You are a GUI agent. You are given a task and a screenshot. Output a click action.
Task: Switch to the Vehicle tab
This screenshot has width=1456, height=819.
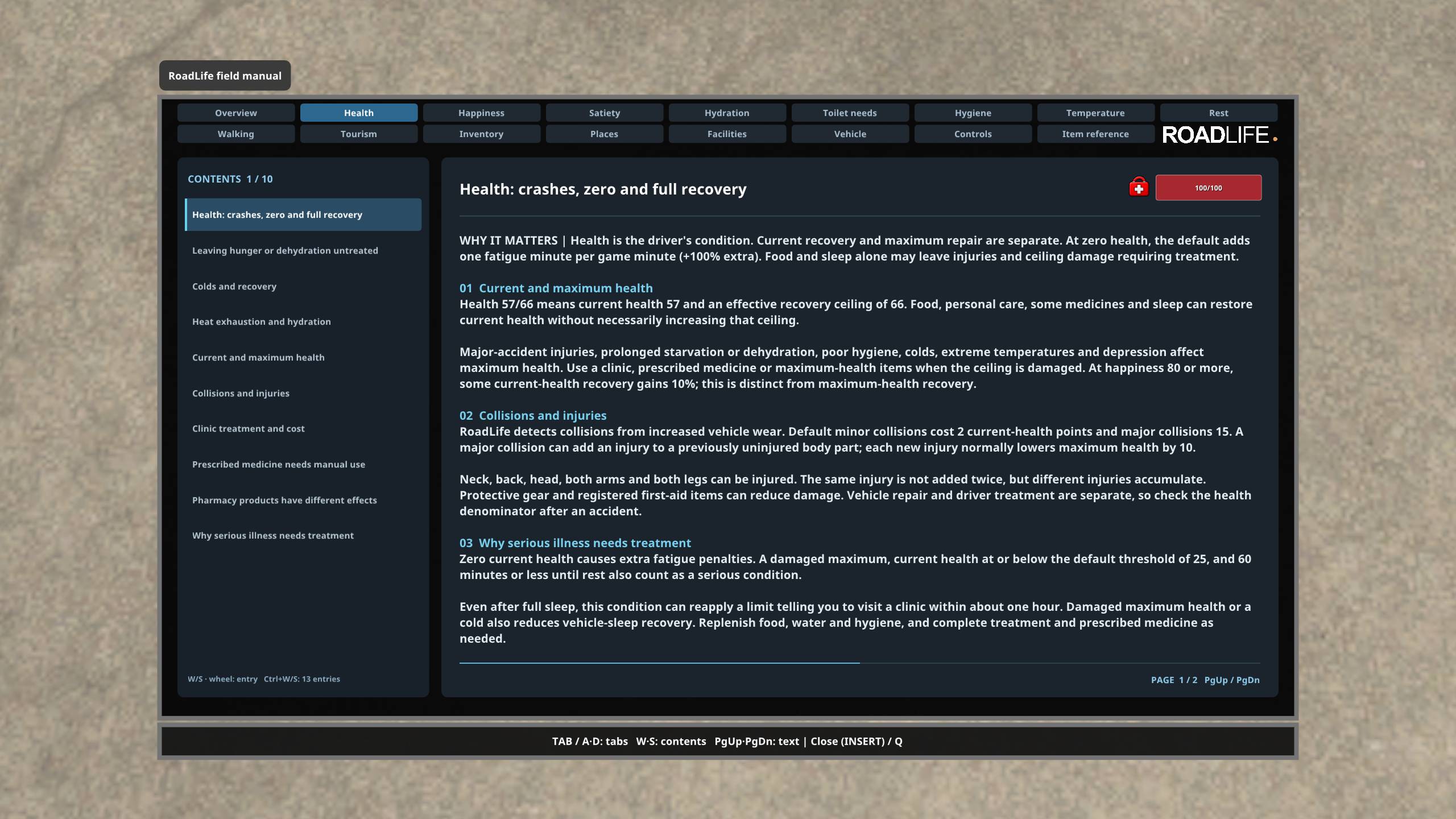(x=850, y=134)
